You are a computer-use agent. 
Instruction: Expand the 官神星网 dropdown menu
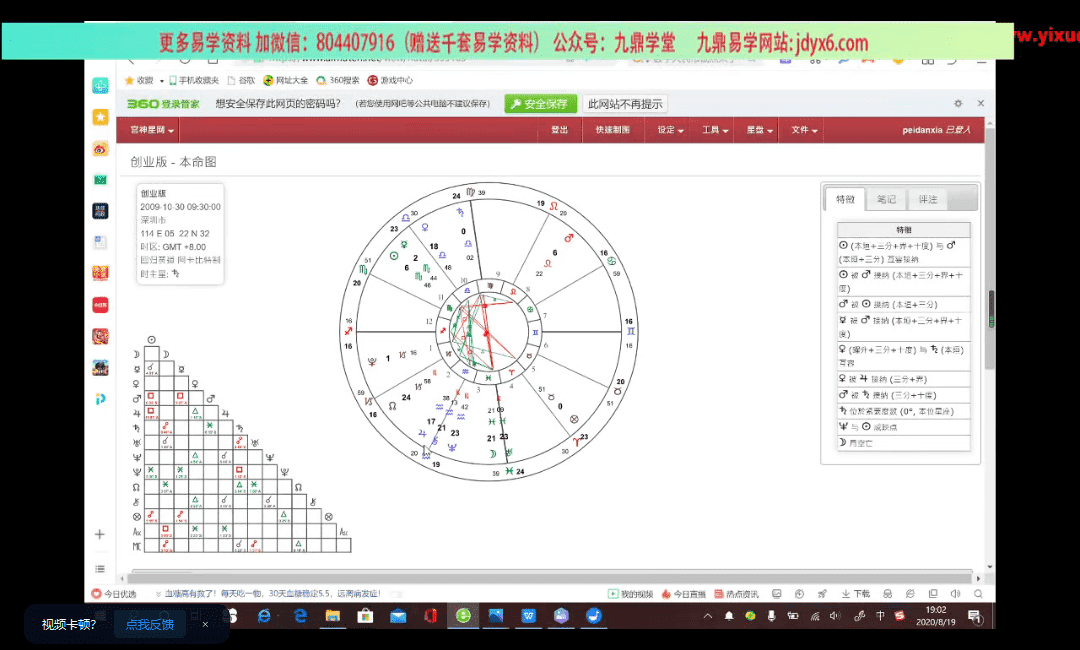152,130
